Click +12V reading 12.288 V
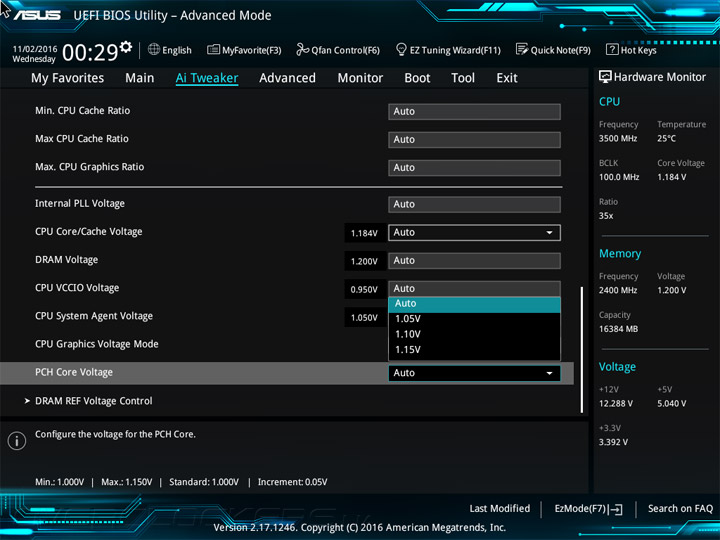 616,403
